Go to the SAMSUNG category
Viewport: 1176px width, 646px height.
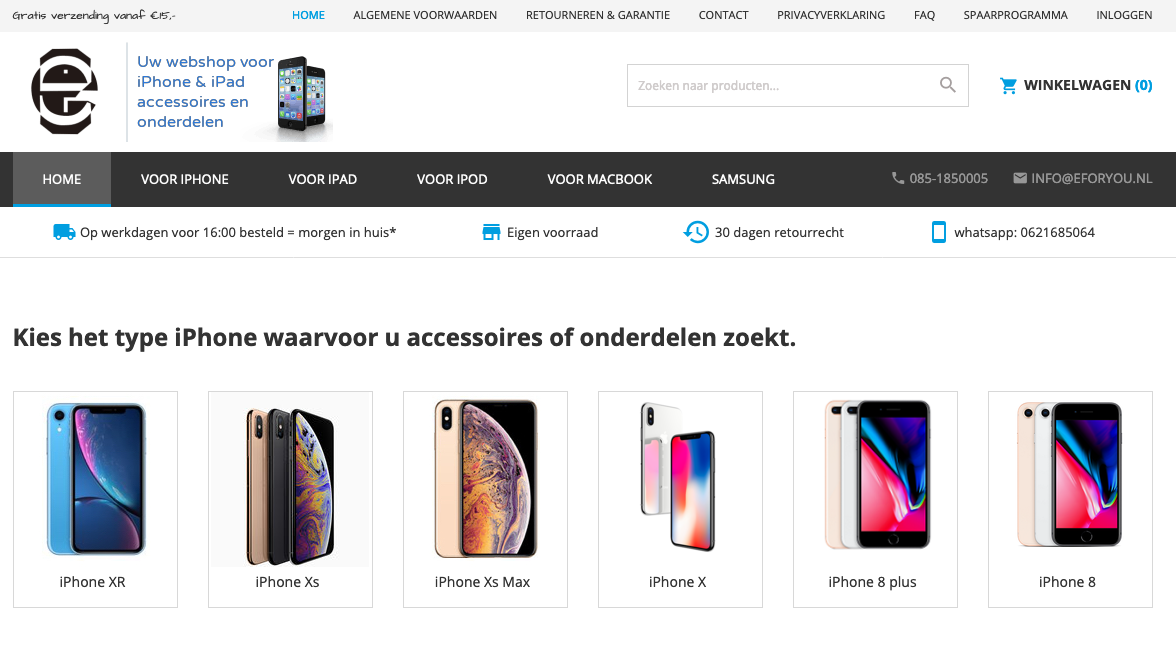pyautogui.click(x=743, y=179)
